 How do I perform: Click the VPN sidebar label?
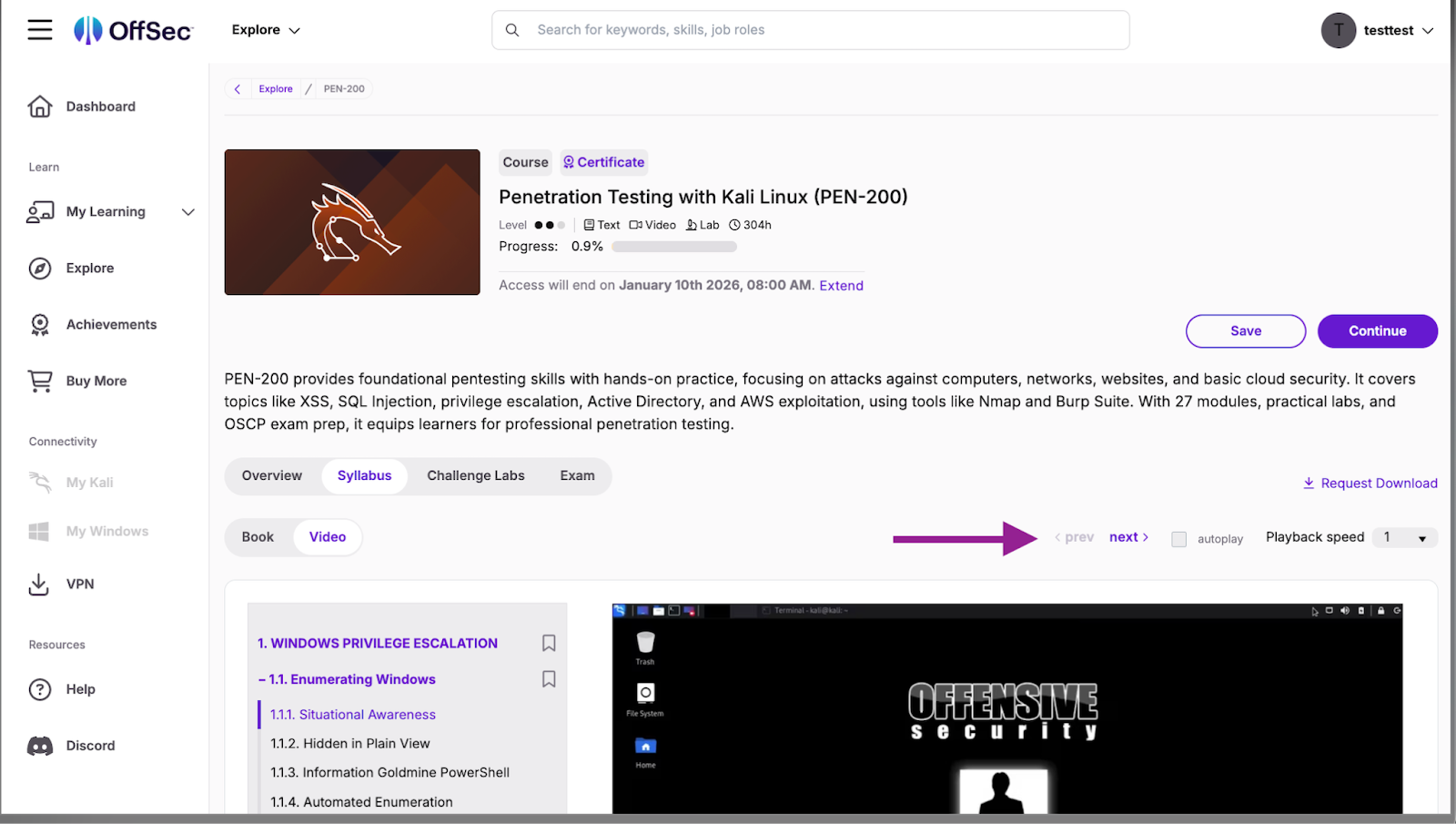pyautogui.click(x=80, y=585)
